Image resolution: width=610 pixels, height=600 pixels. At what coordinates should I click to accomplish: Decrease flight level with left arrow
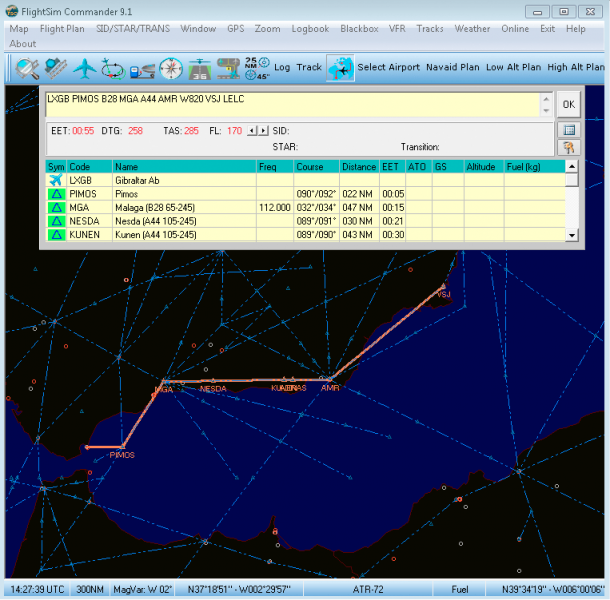252,131
